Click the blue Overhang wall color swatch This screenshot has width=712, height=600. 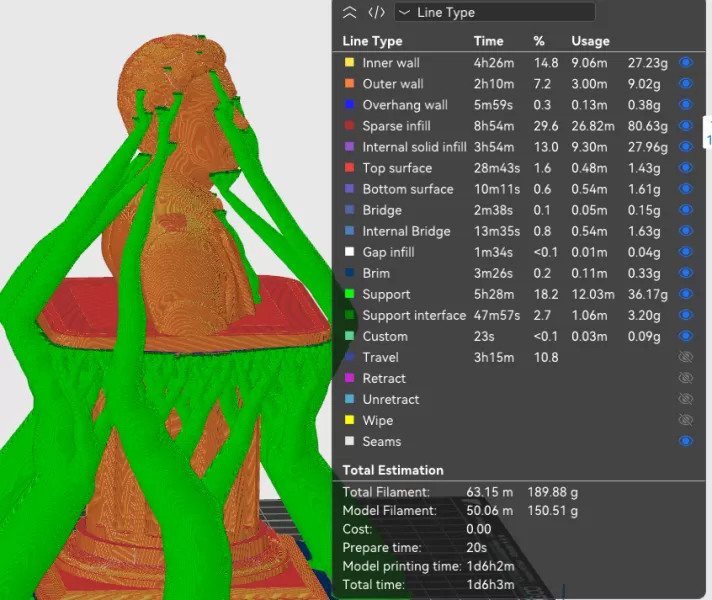coord(349,104)
